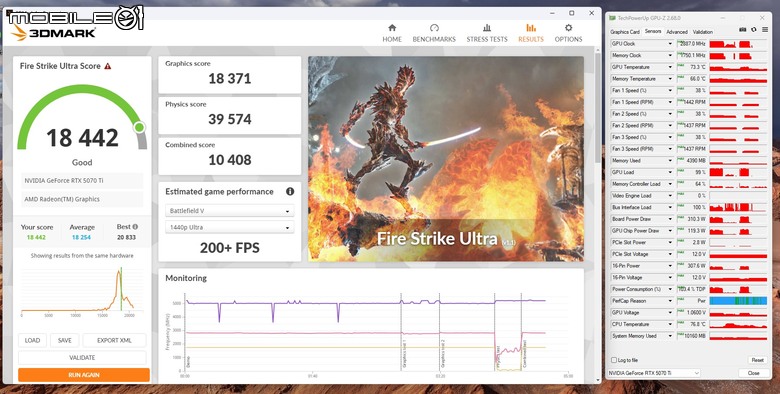
Task: Click the GPU-Z Reset button
Action: coord(757,360)
